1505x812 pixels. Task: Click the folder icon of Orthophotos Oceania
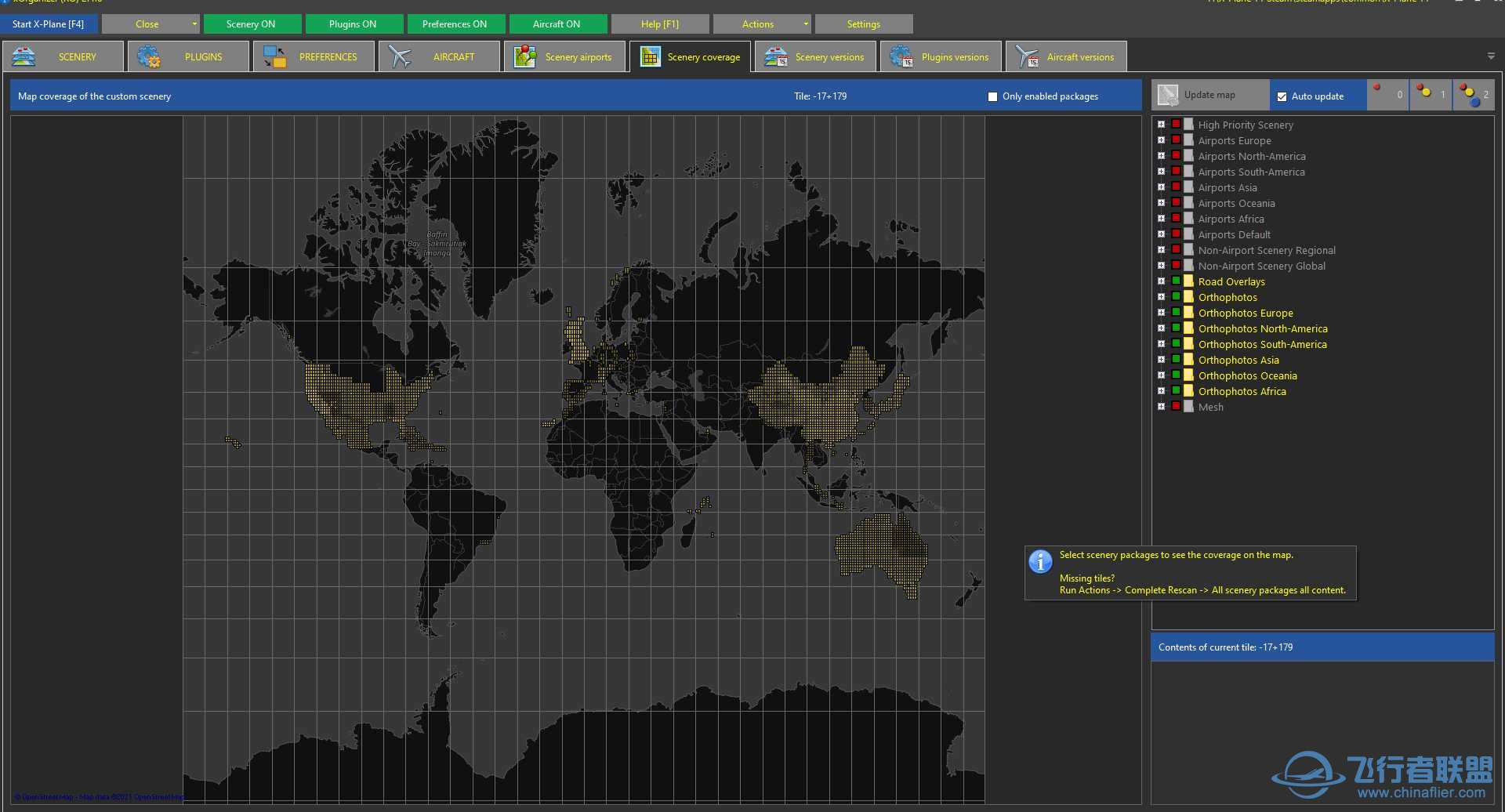click(1188, 375)
